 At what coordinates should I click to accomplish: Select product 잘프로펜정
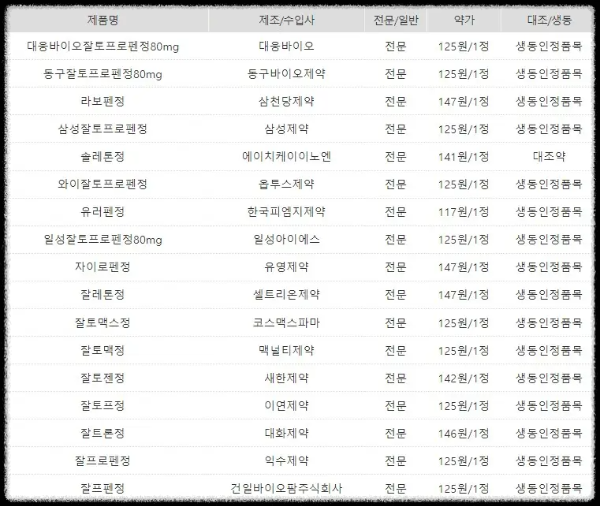(103, 460)
